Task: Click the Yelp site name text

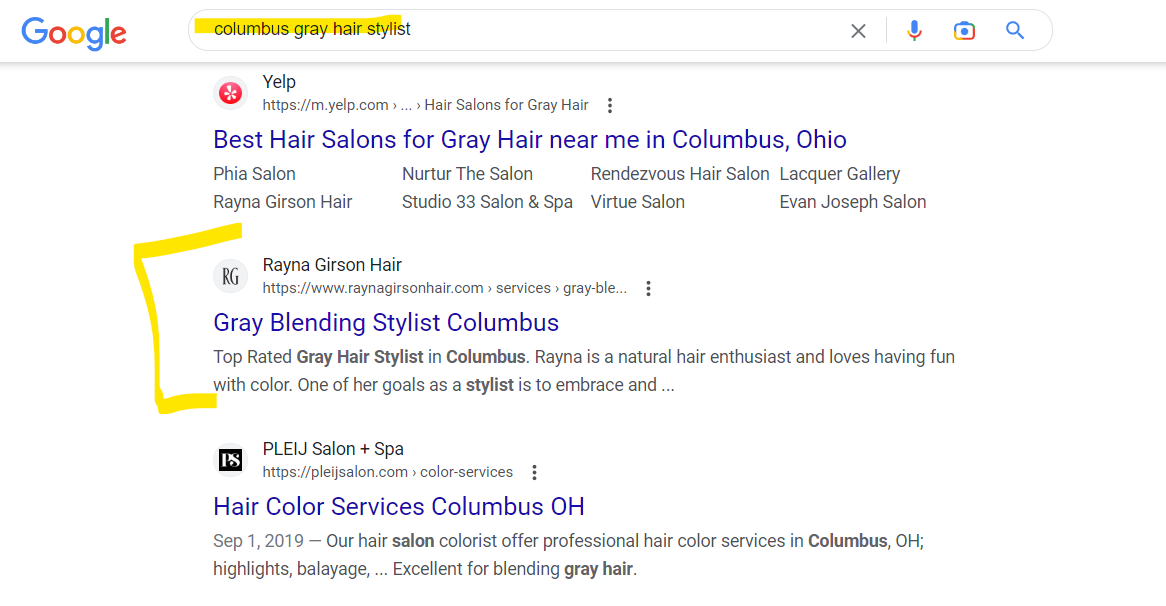Action: [279, 83]
